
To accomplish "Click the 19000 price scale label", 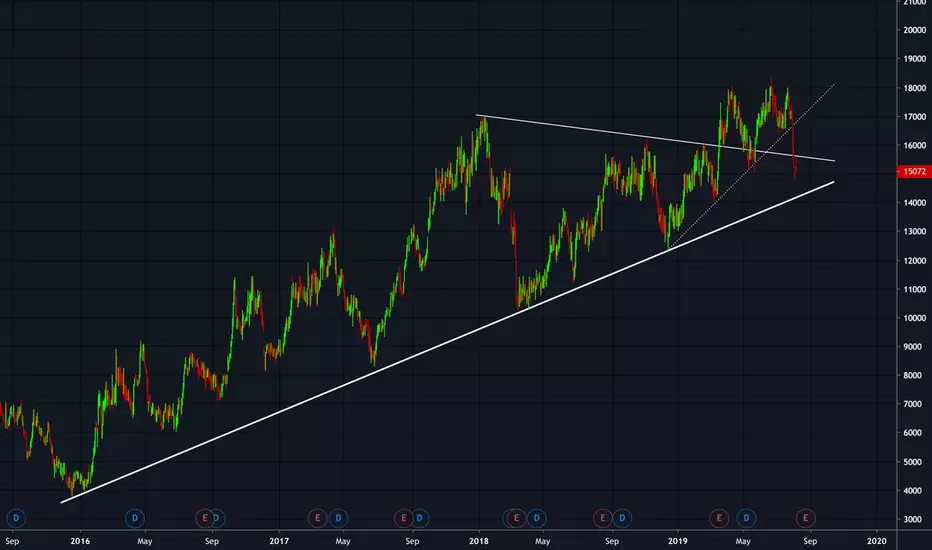I will point(914,59).
